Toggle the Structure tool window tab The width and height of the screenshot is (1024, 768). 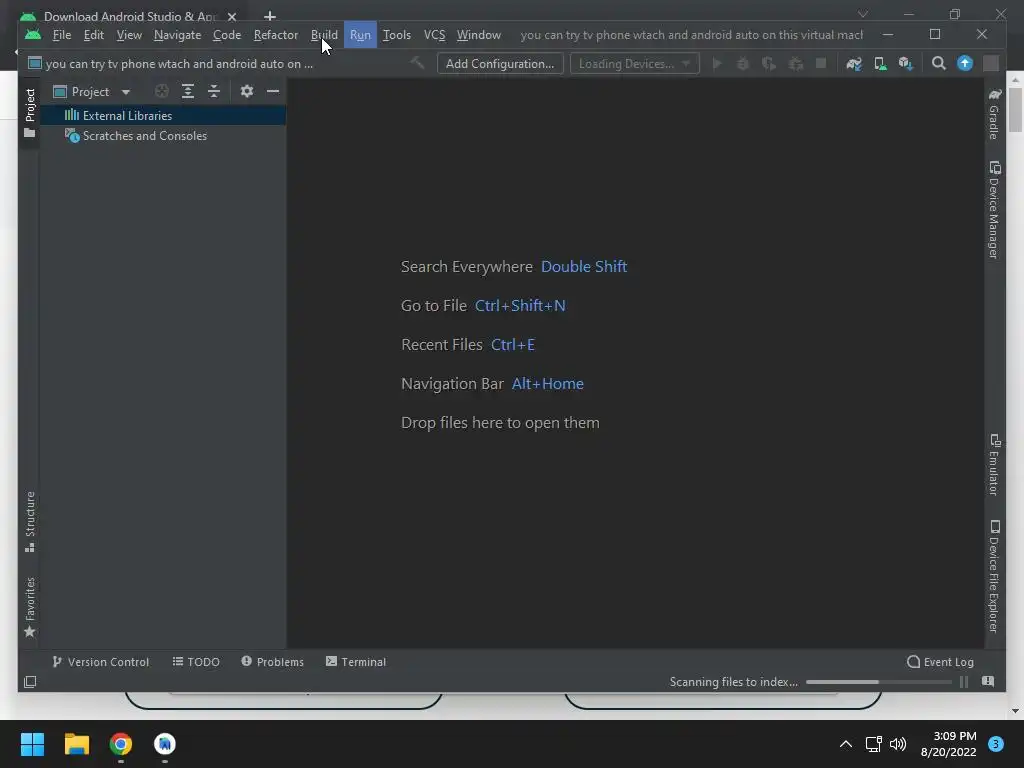point(29,521)
